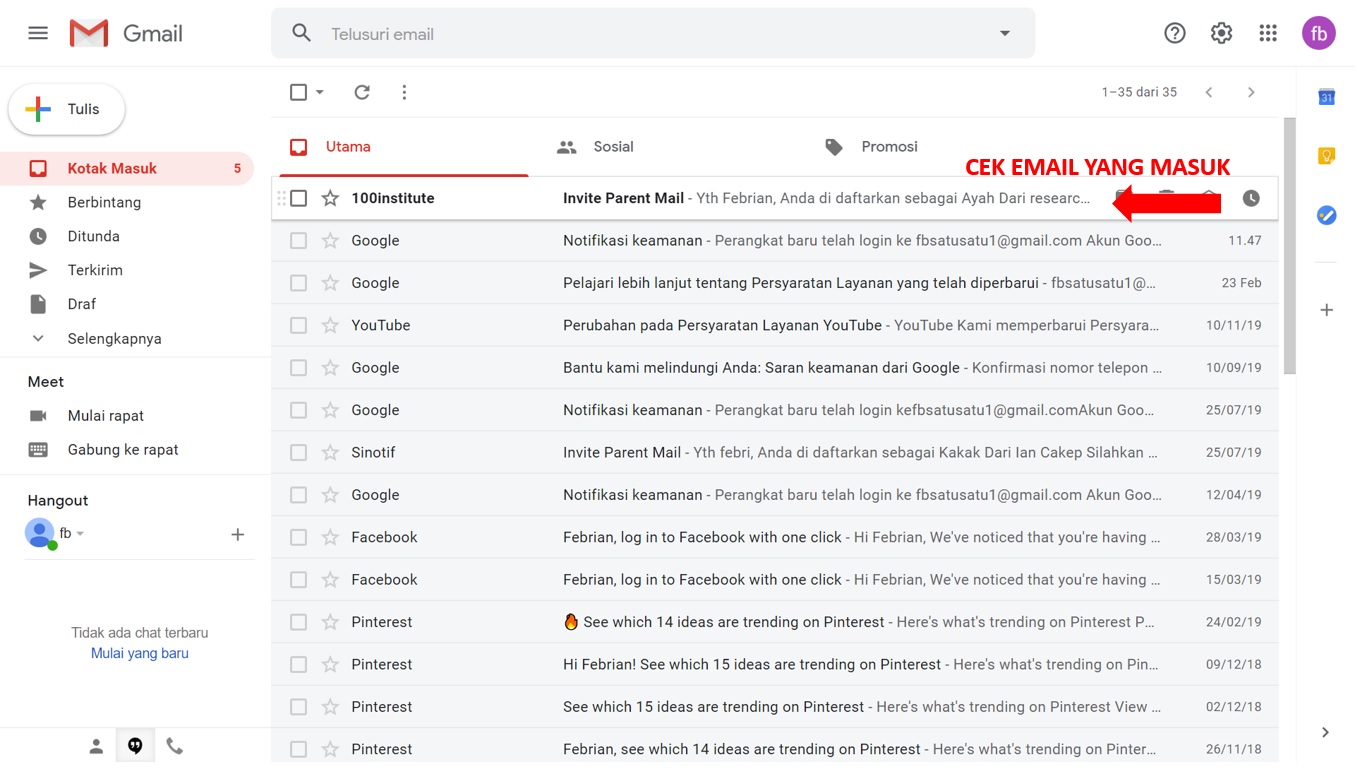1358x768 pixels.
Task: Tick the checkbox for Pinterest email 24/02/19
Action: click(298, 622)
